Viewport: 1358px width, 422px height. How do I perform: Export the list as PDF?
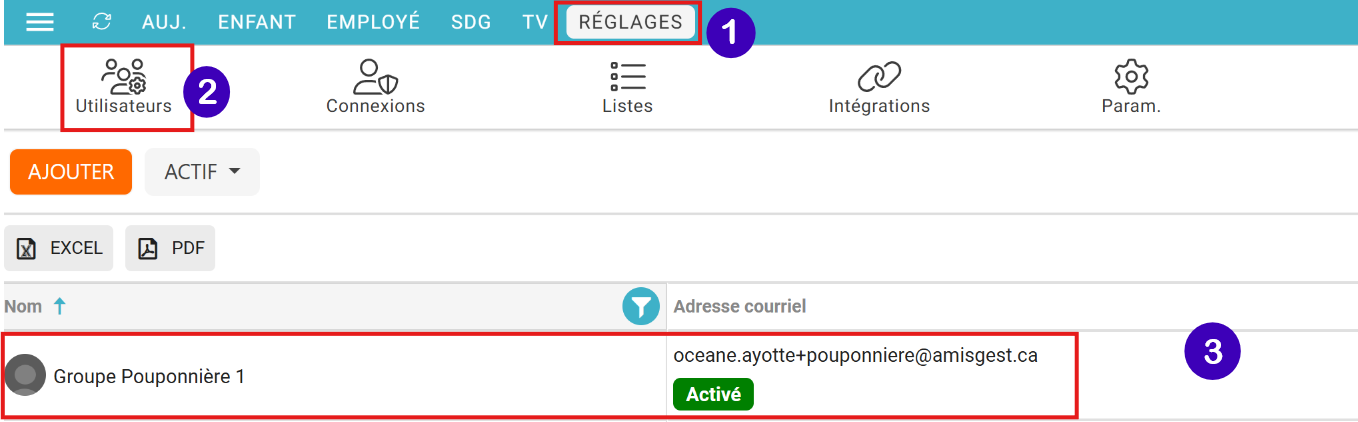coord(171,248)
